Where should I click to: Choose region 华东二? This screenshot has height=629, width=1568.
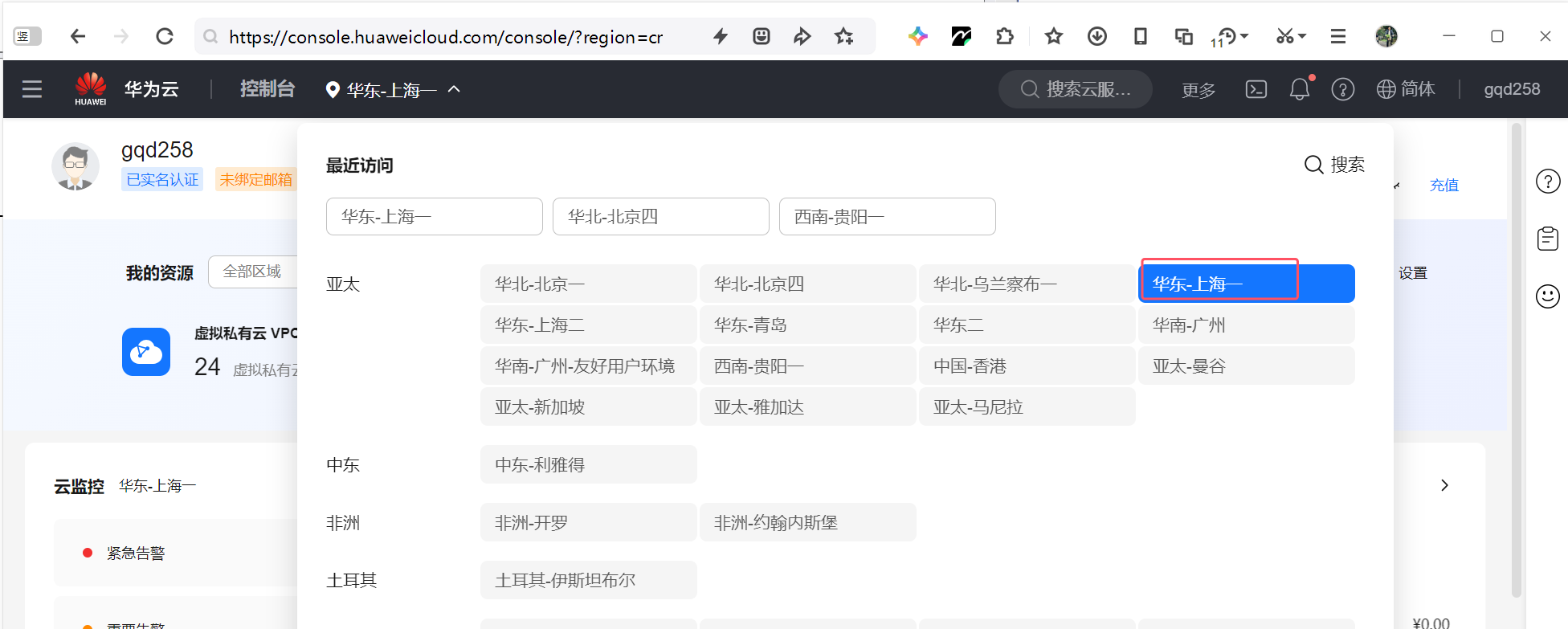pos(1027,325)
